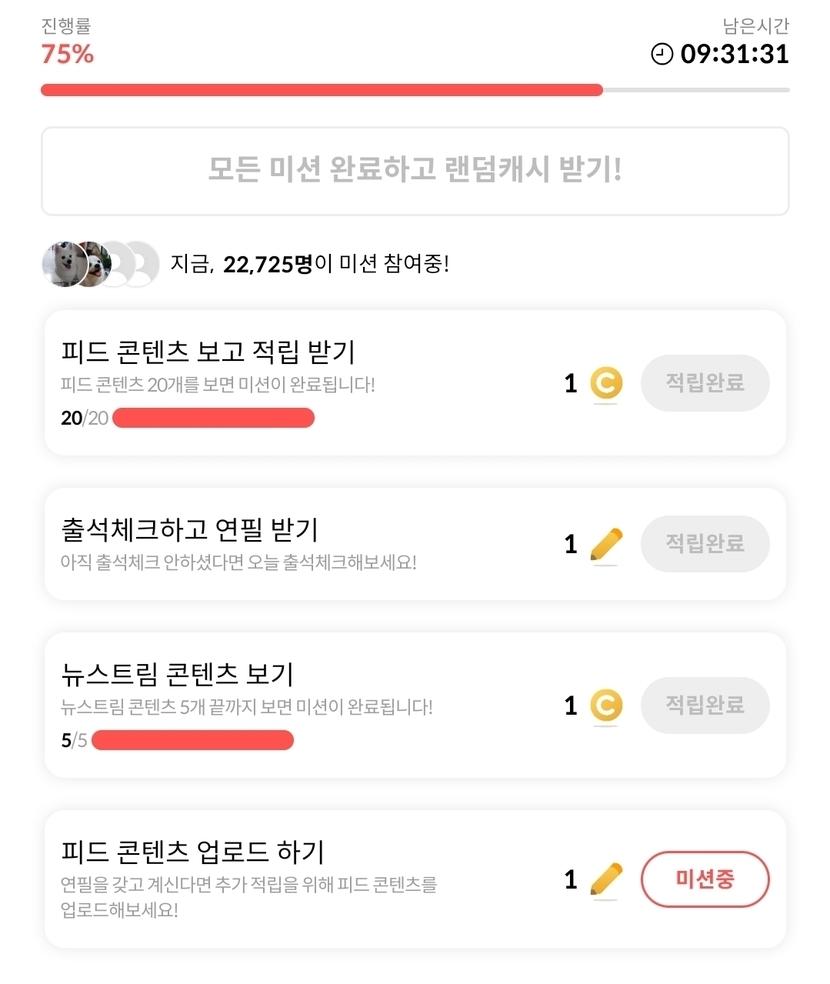Tap the 모든 미션 완료하고 랜덤캐시 받기 button
Viewport: 830px width, 984px height.
click(x=415, y=170)
